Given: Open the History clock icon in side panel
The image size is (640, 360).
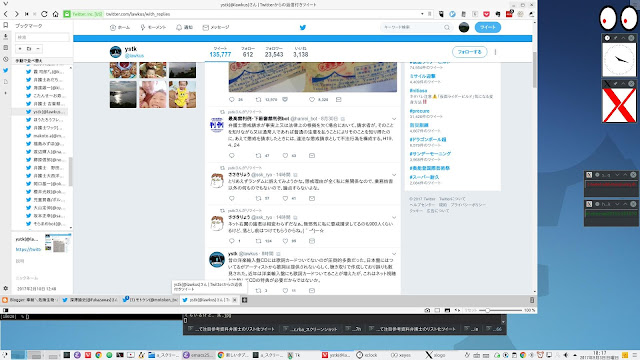Looking at the screenshot, I should pyautogui.click(x=6, y=59).
